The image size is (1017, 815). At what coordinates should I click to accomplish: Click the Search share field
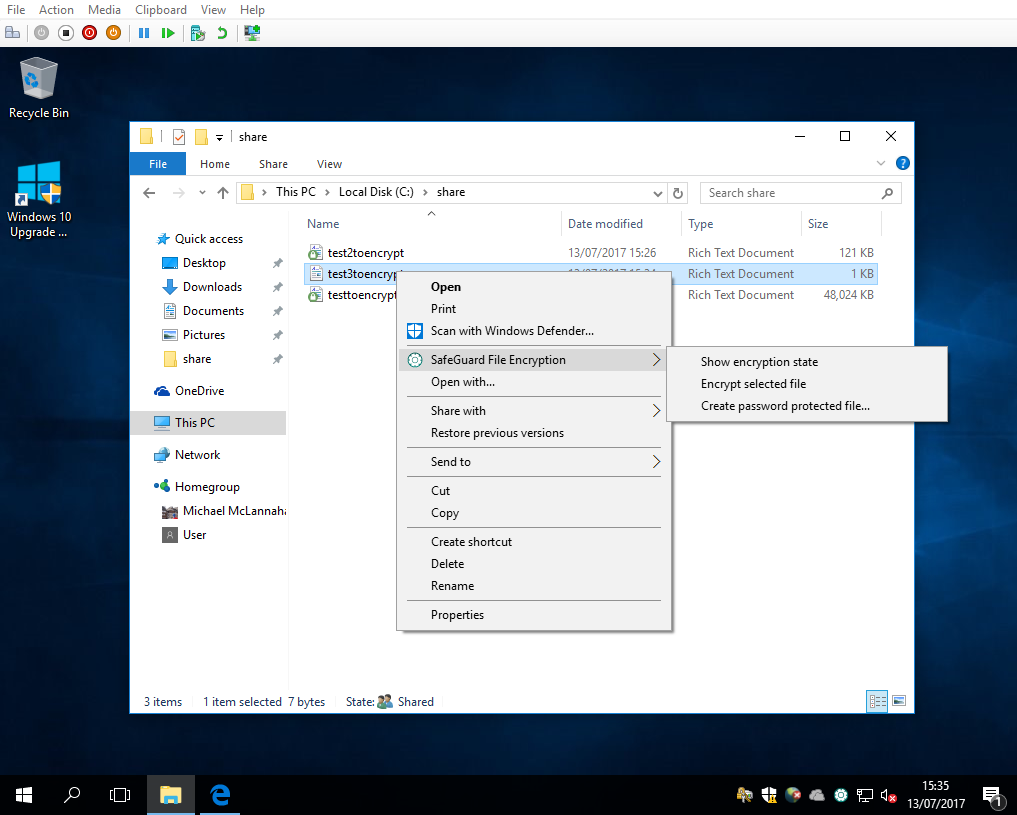pyautogui.click(x=800, y=193)
